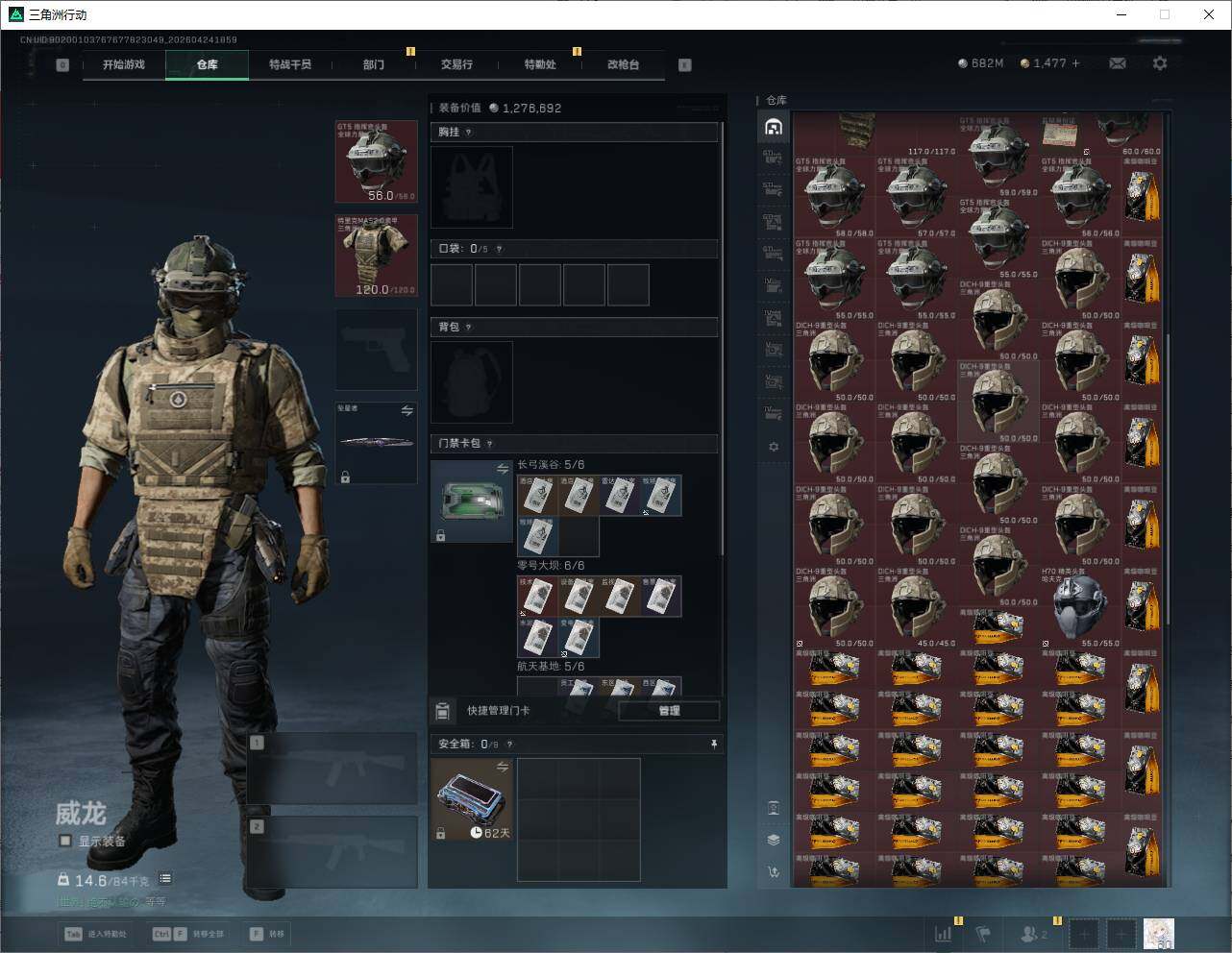
Task: Click the empty pistol slot
Action: [376, 349]
